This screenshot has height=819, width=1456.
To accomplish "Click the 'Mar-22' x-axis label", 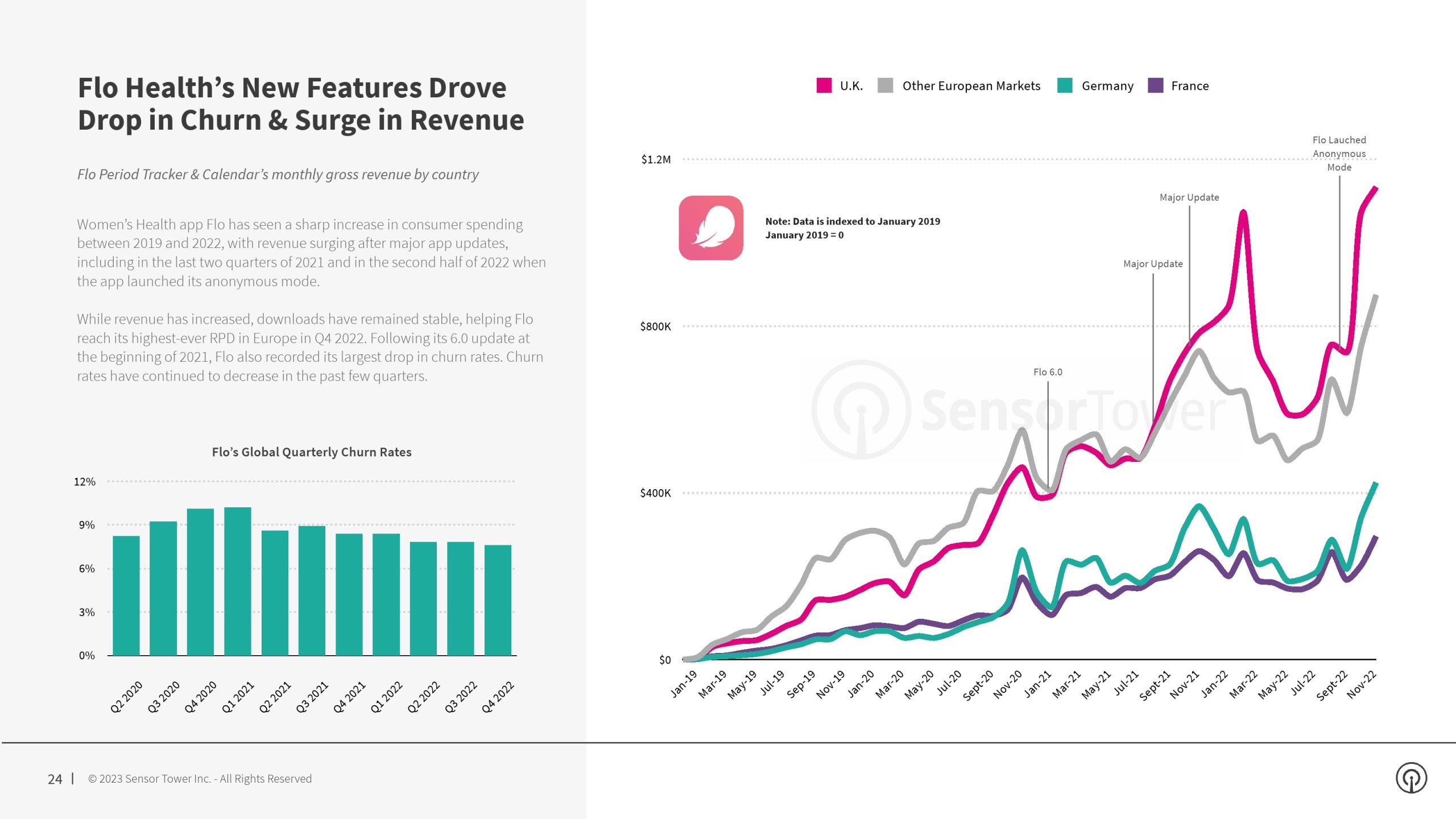I will pyautogui.click(x=1243, y=684).
